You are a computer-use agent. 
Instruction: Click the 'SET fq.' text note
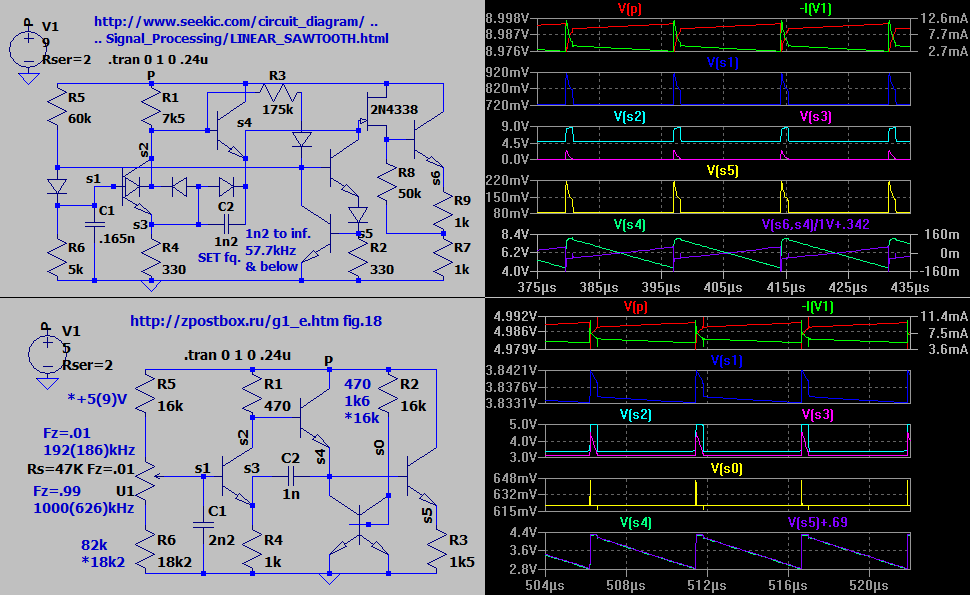click(220, 257)
